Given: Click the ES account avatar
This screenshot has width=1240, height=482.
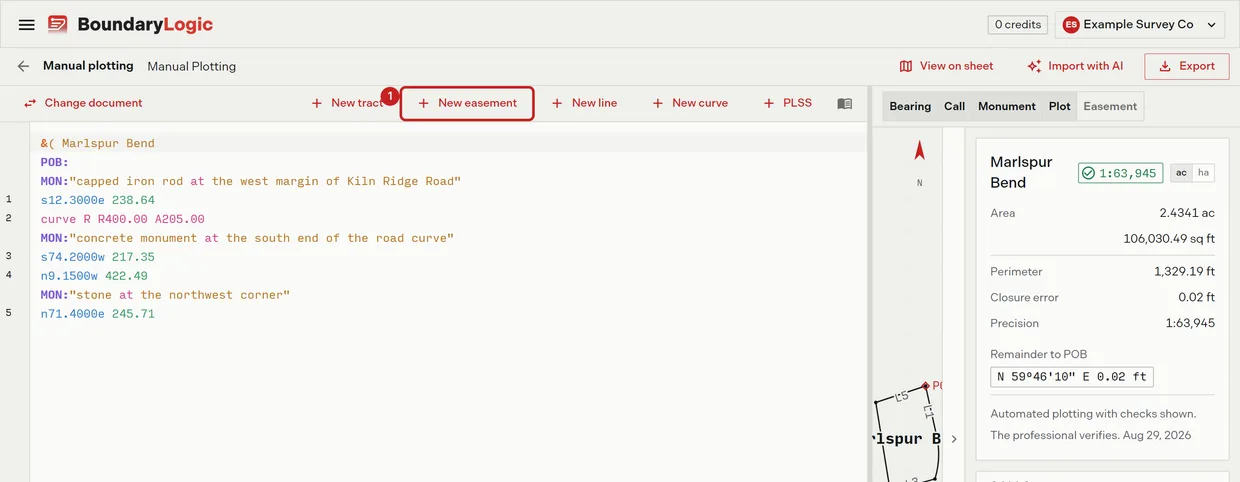Looking at the screenshot, I should (1071, 25).
